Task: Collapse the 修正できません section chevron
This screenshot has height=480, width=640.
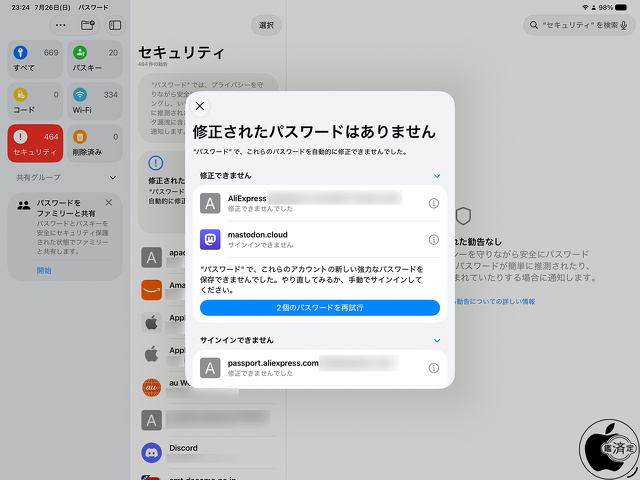Action: point(437,176)
